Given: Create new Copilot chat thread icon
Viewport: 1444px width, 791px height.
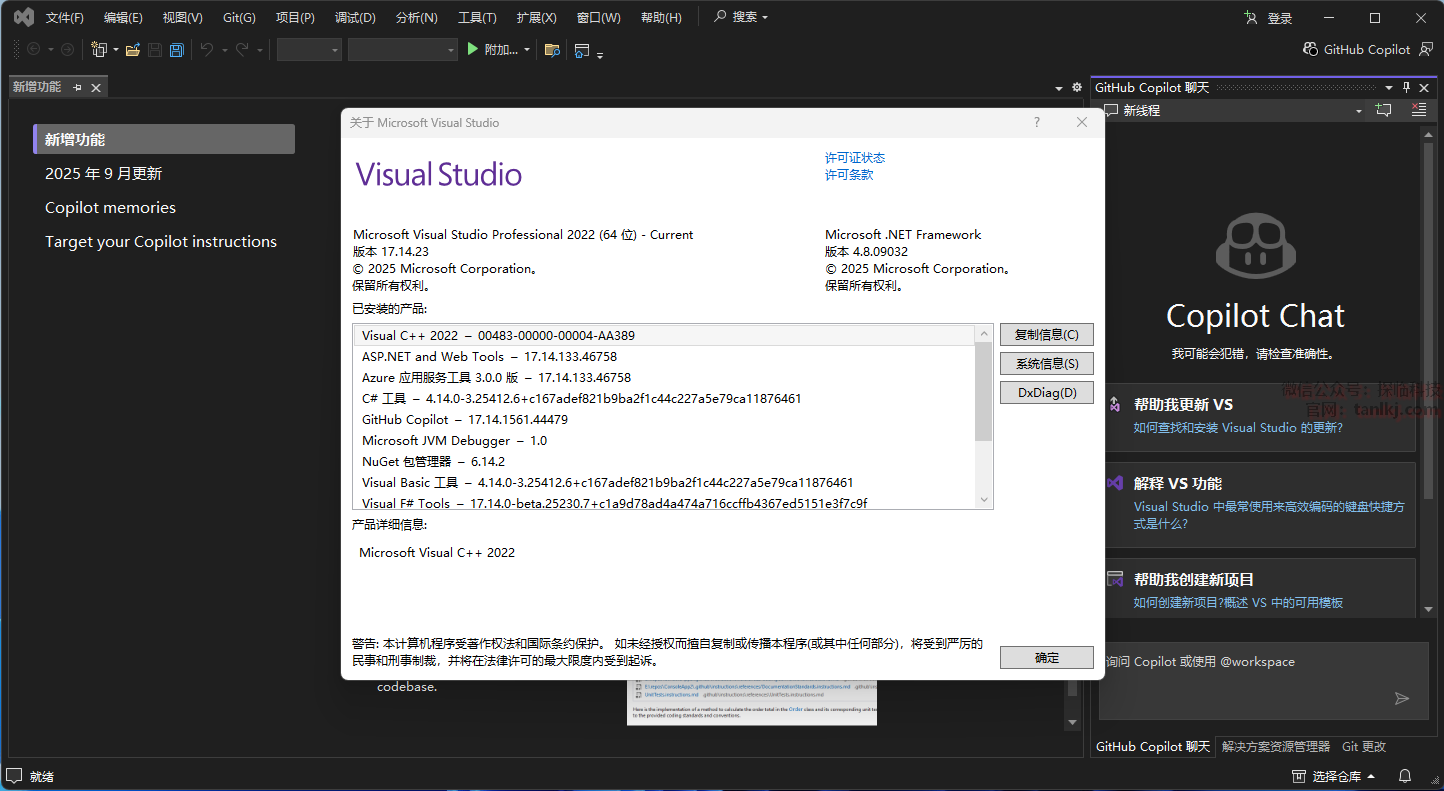Looking at the screenshot, I should click(1384, 110).
